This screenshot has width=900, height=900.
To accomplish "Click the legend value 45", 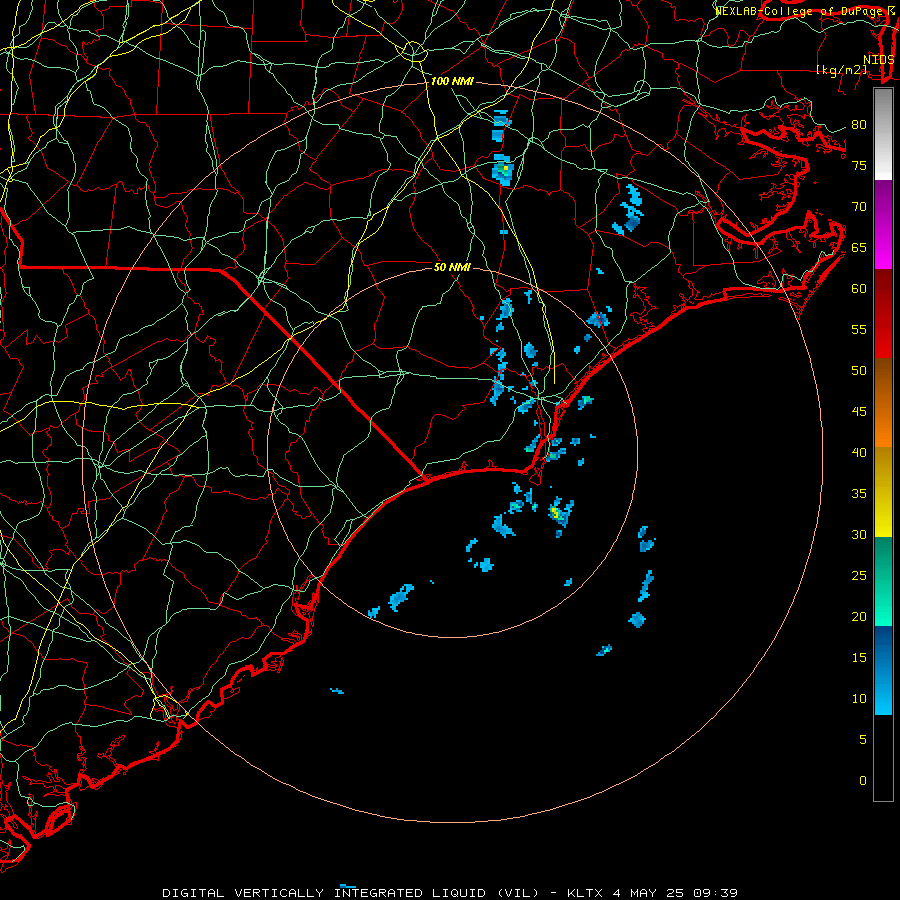I will tap(859, 412).
